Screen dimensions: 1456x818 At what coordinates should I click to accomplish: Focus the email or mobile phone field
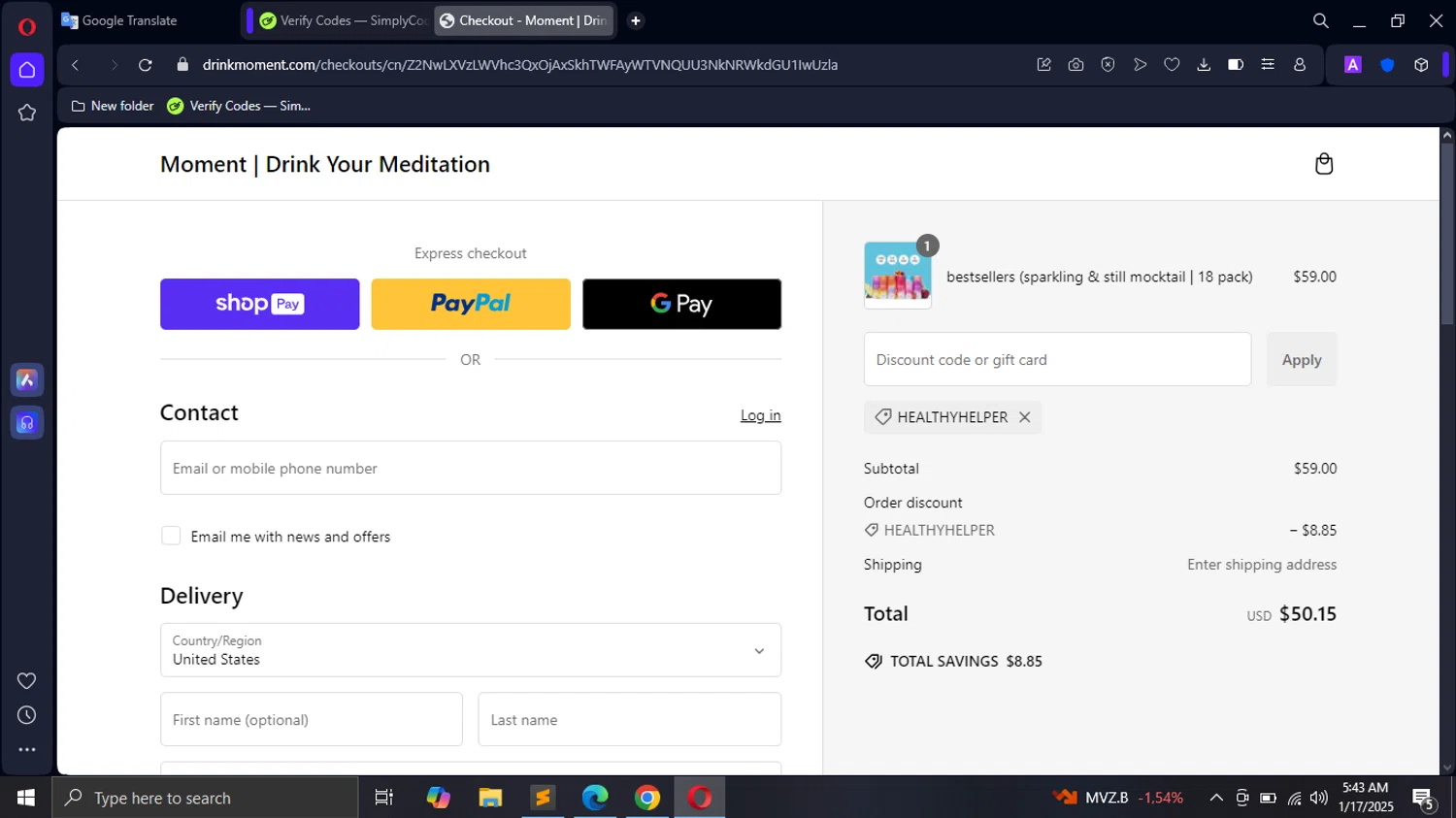tap(471, 468)
